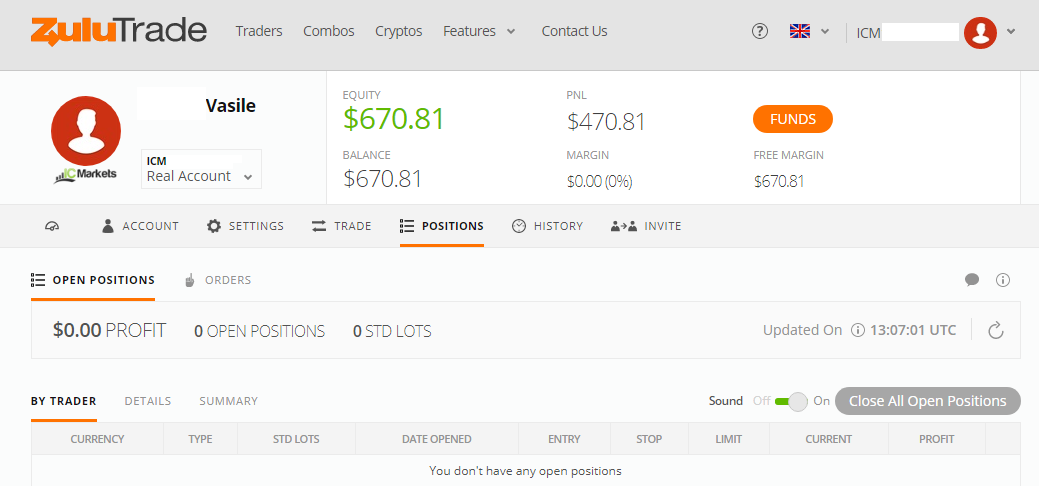Switch to the History tab

[x=547, y=226]
